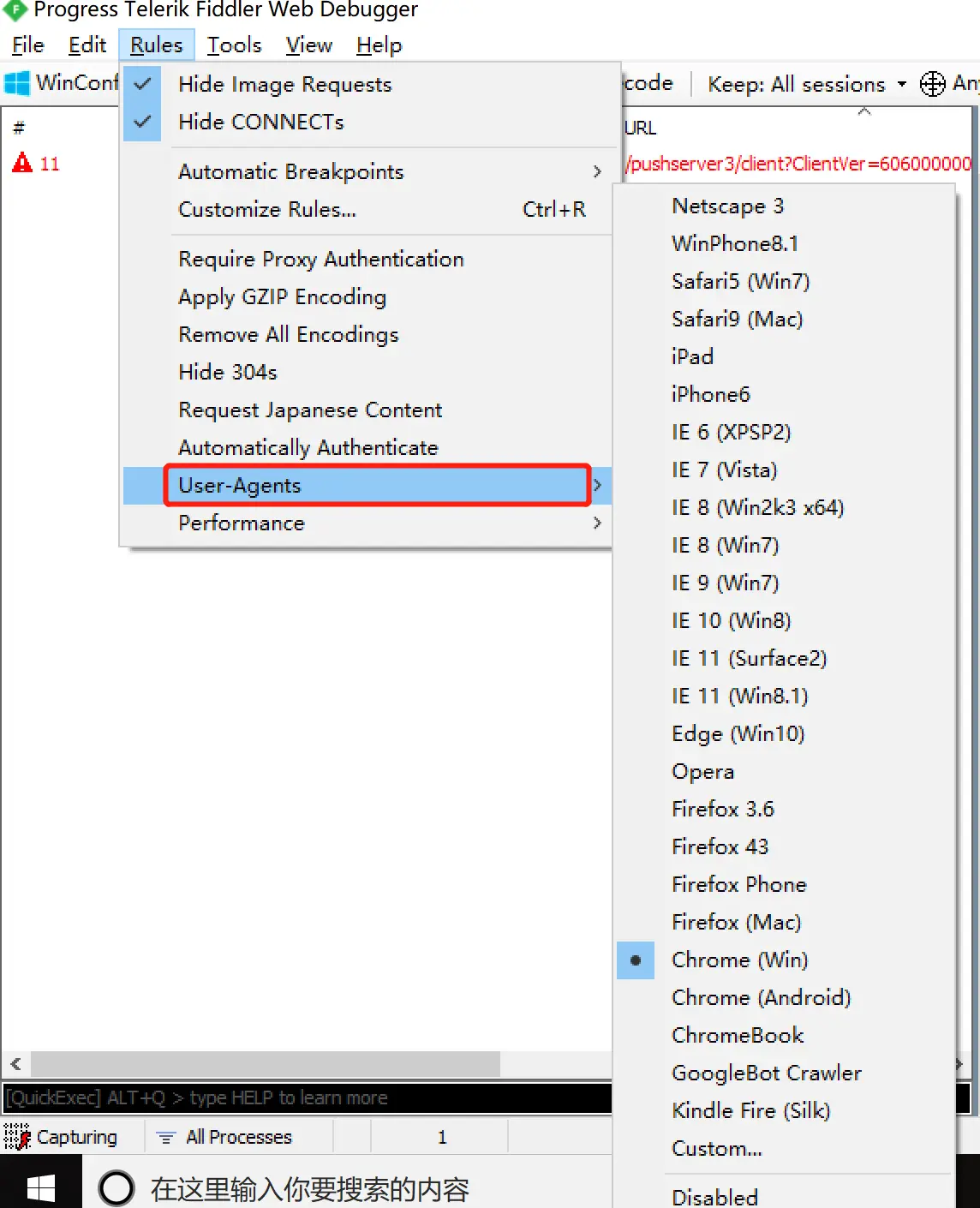The image size is (980, 1208).
Task: Click the WinConfig Windows logo icon
Action: 17,83
